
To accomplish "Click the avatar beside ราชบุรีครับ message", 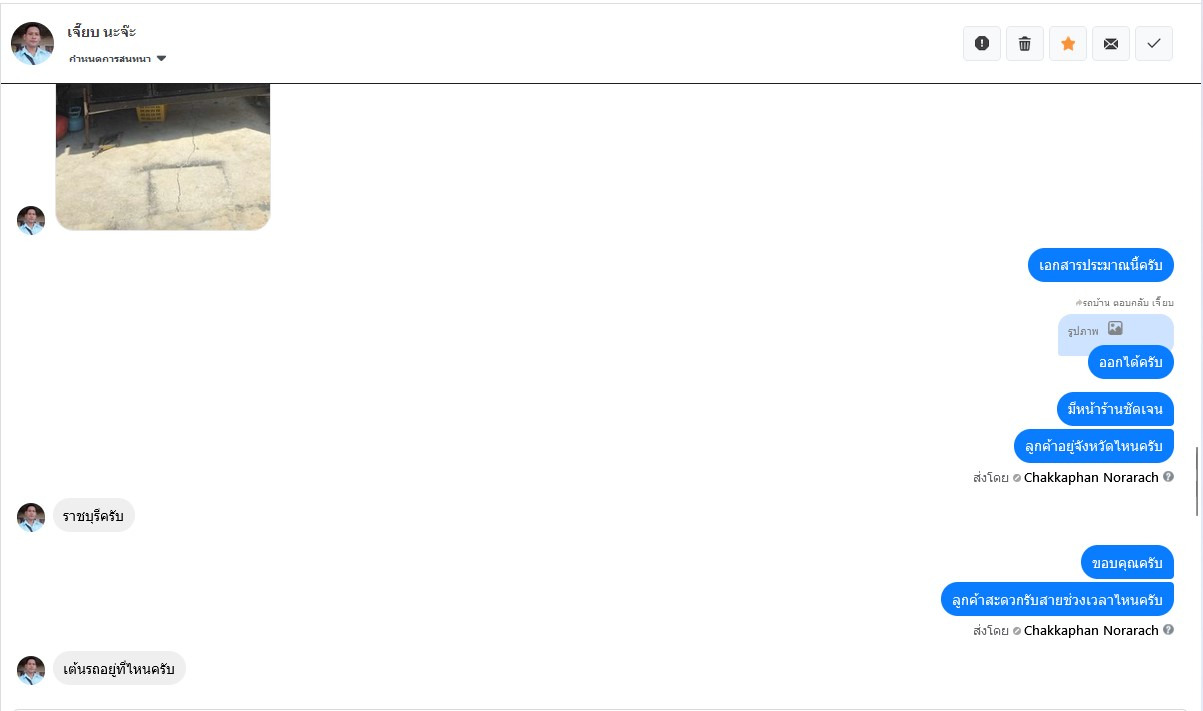I will [x=31, y=517].
